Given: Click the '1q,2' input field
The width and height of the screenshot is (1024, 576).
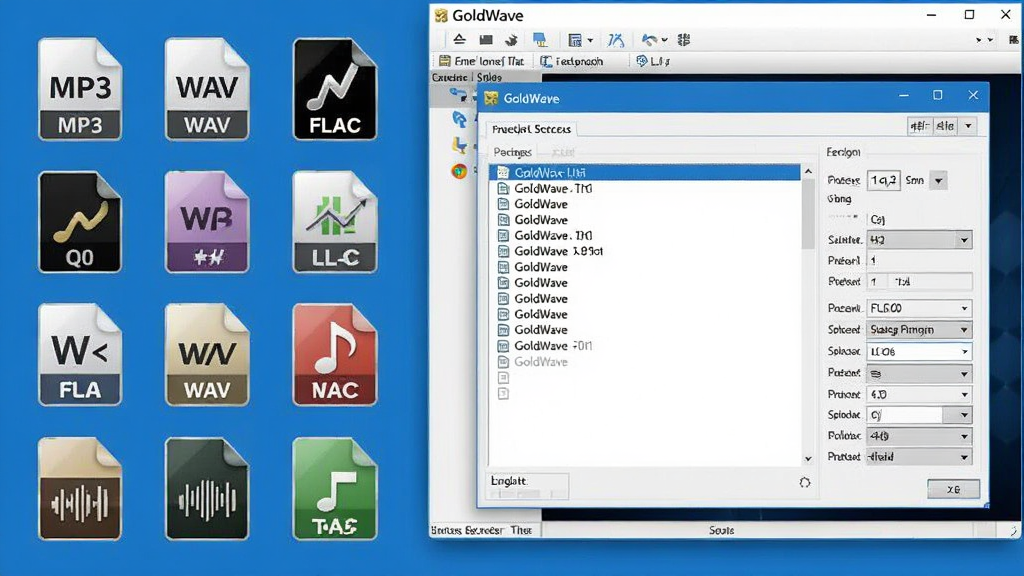Looking at the screenshot, I should click(x=883, y=180).
